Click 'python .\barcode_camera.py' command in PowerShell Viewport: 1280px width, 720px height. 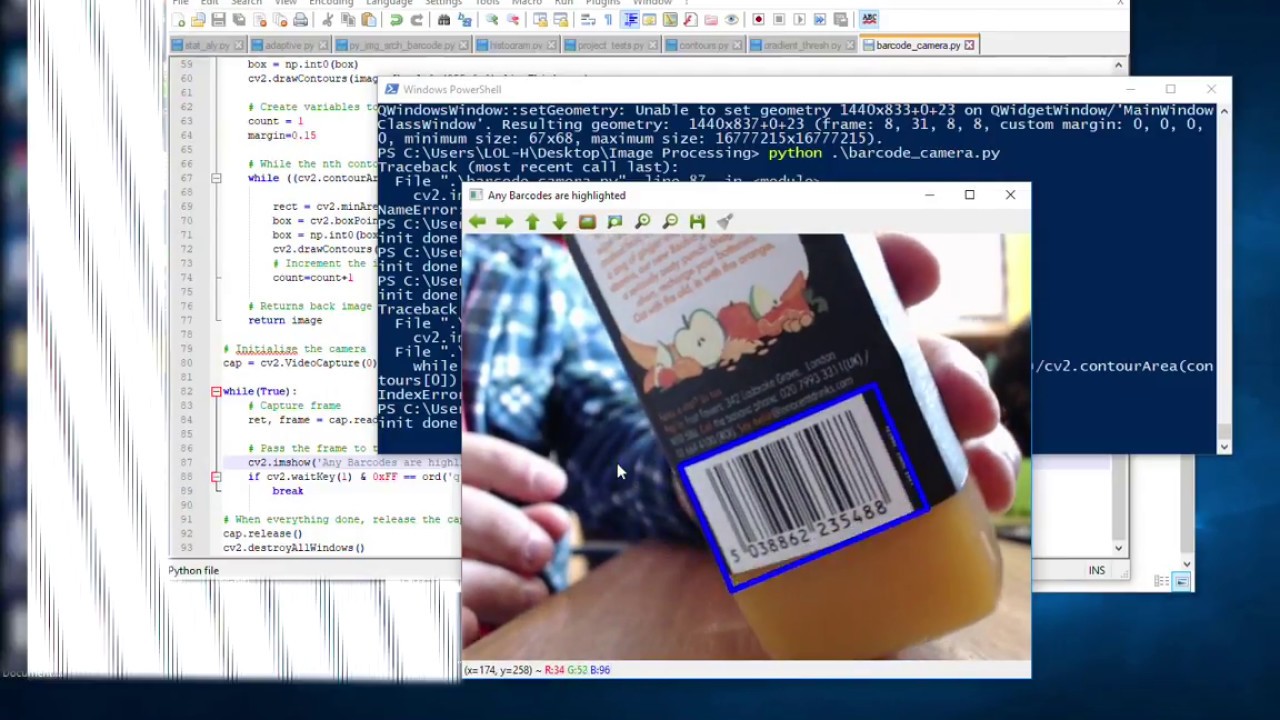coord(884,153)
